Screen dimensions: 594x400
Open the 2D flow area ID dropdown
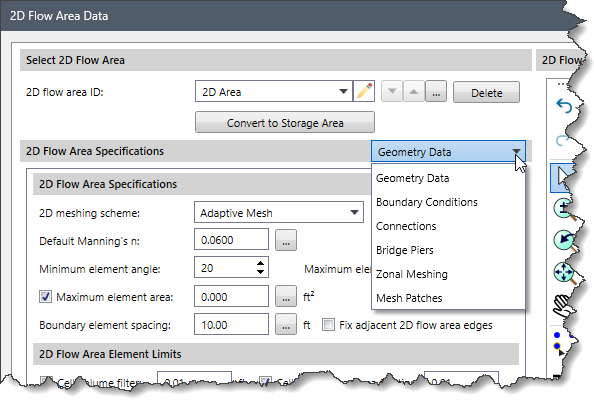(x=343, y=91)
